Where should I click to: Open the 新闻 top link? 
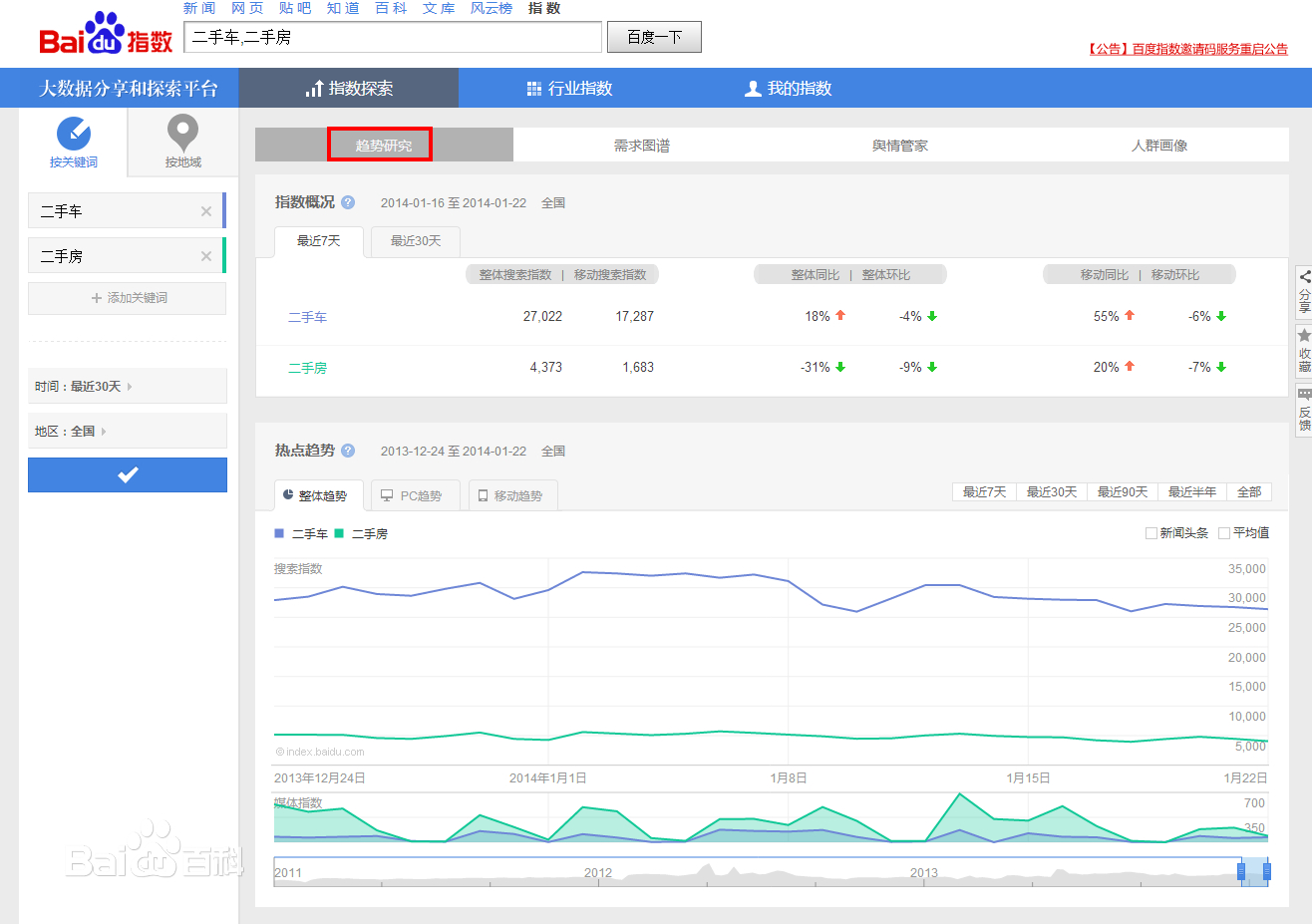pyautogui.click(x=199, y=8)
